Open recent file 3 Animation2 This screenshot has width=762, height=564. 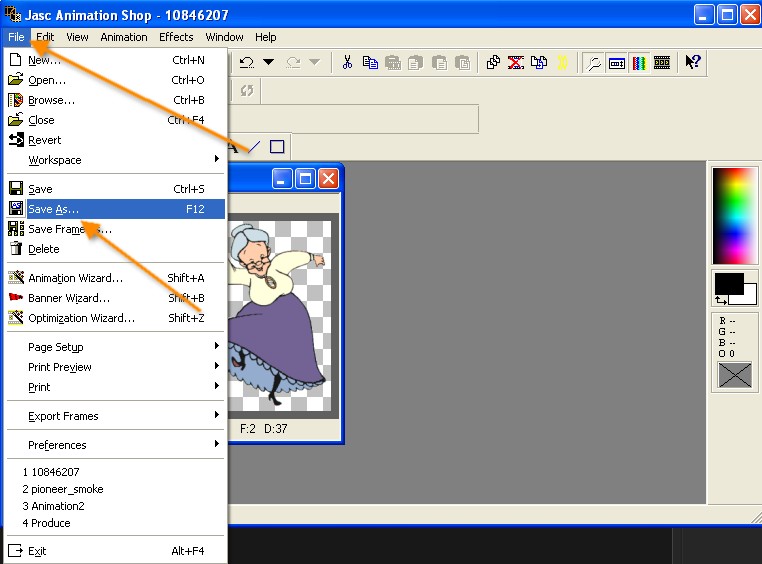pyautogui.click(x=116, y=506)
